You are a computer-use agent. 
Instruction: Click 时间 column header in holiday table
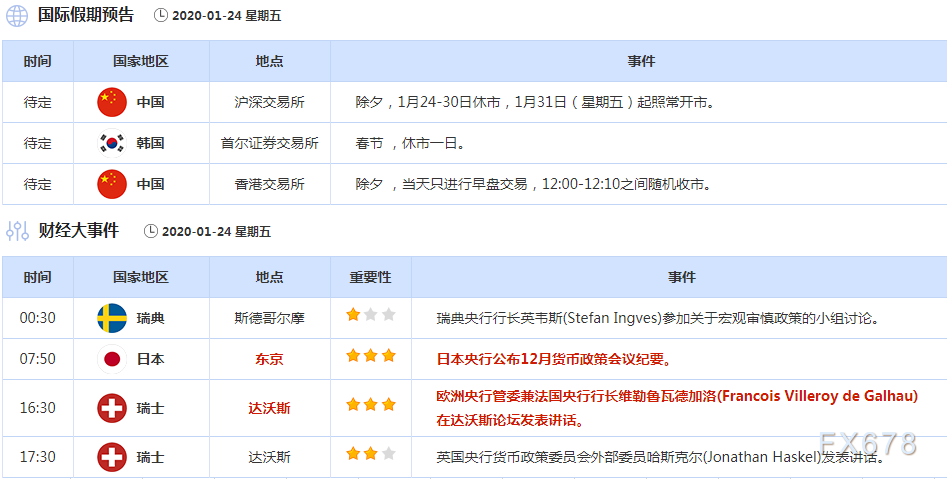[37, 61]
